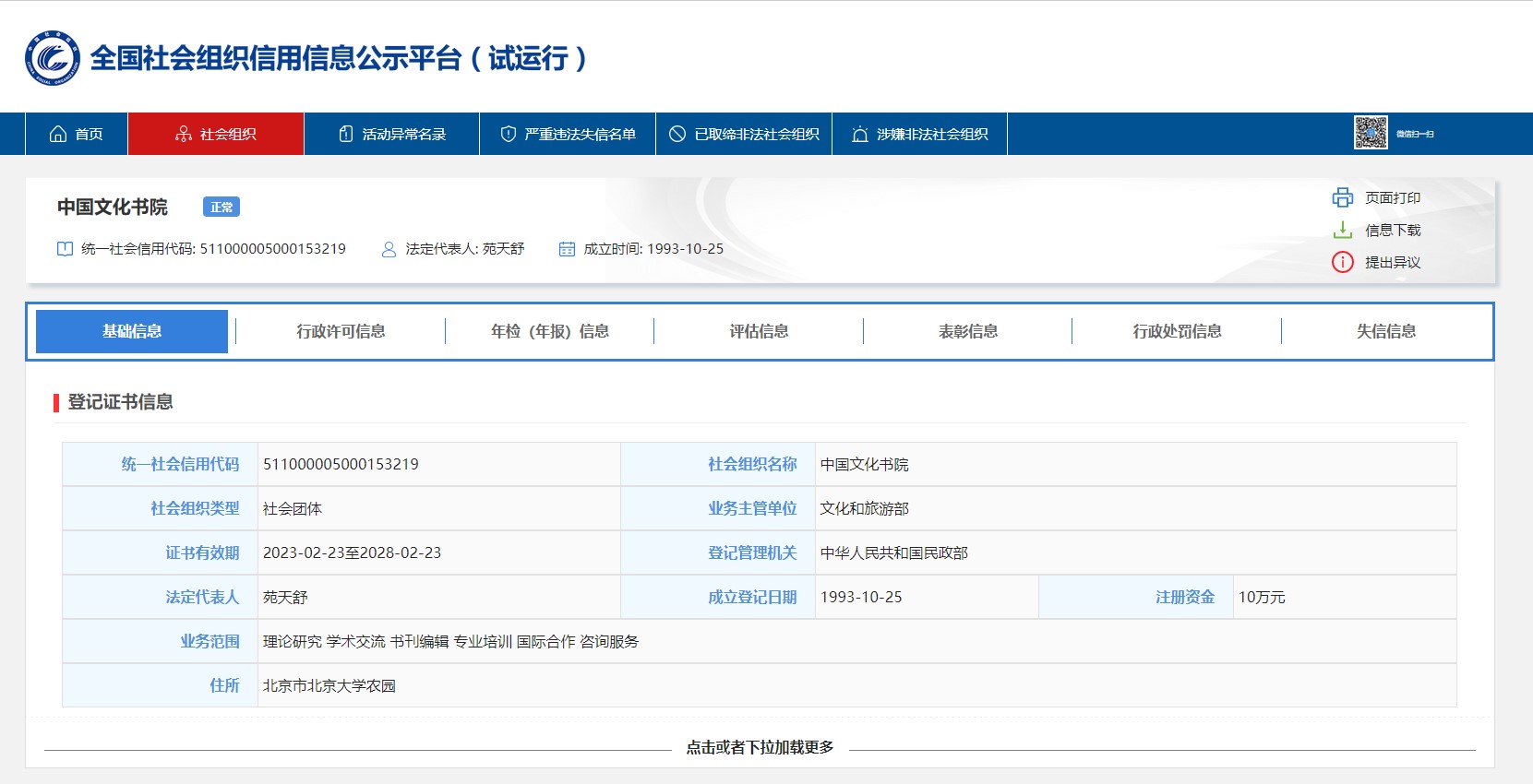1533x784 pixels.
Task: Select the 评估信息 tab
Action: 759,331
